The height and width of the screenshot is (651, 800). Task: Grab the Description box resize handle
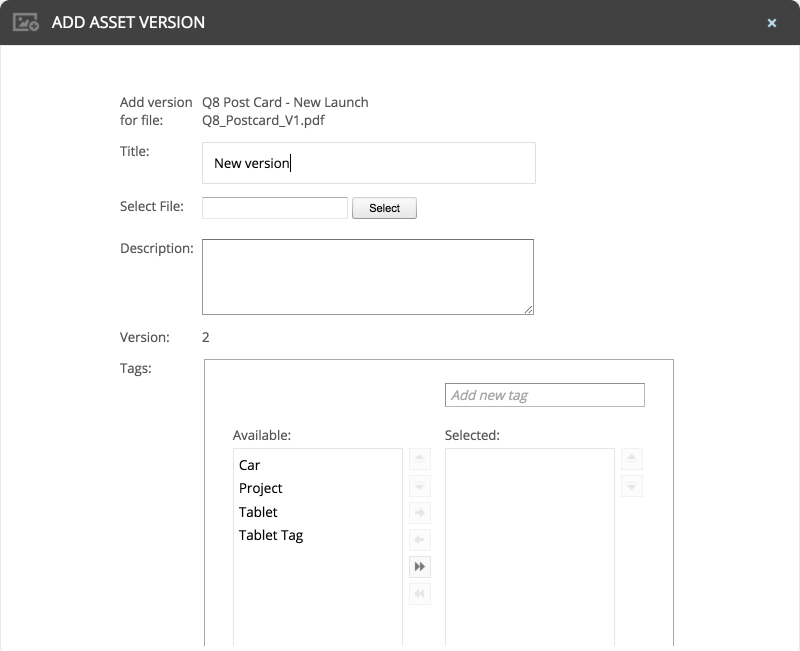click(528, 309)
